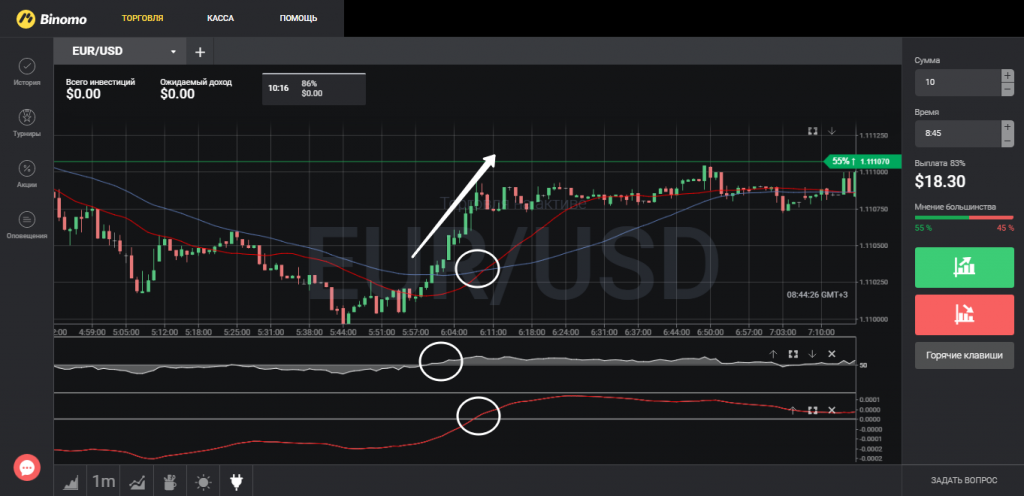The width and height of the screenshot is (1024, 496).
Task: Open the live chat bubble
Action: click(27, 467)
